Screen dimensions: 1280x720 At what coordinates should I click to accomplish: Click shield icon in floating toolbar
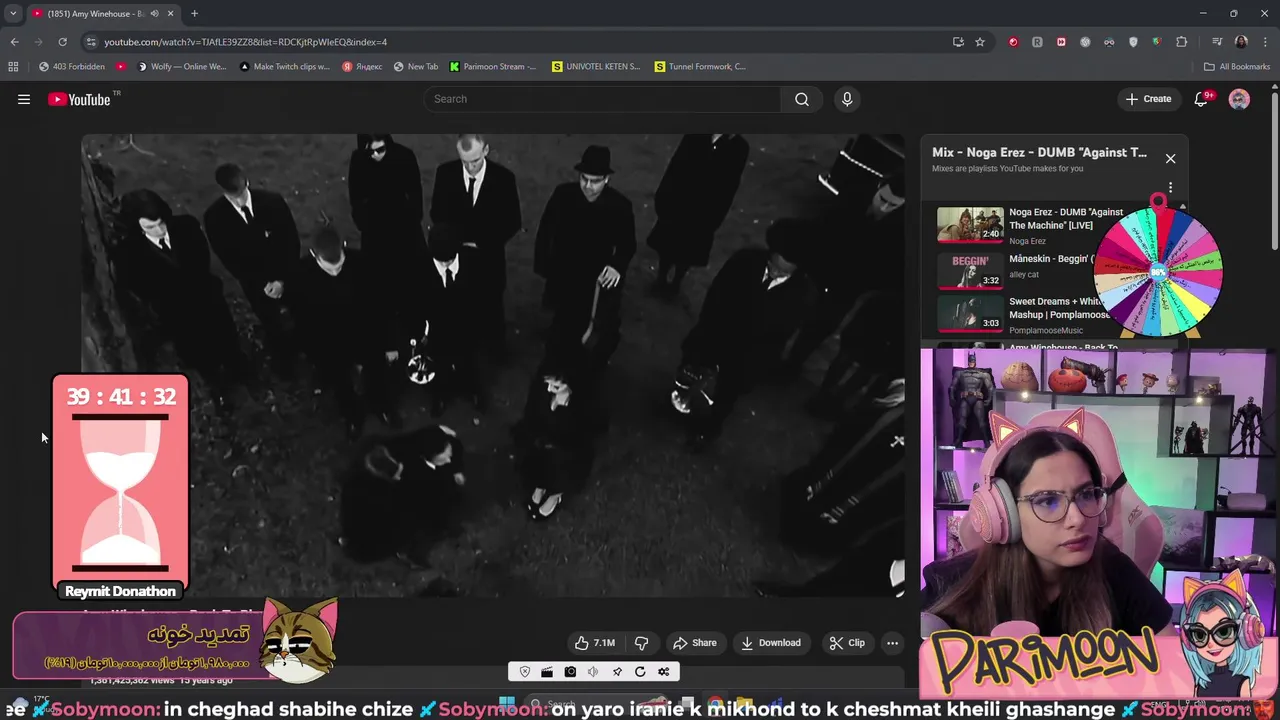coord(525,672)
